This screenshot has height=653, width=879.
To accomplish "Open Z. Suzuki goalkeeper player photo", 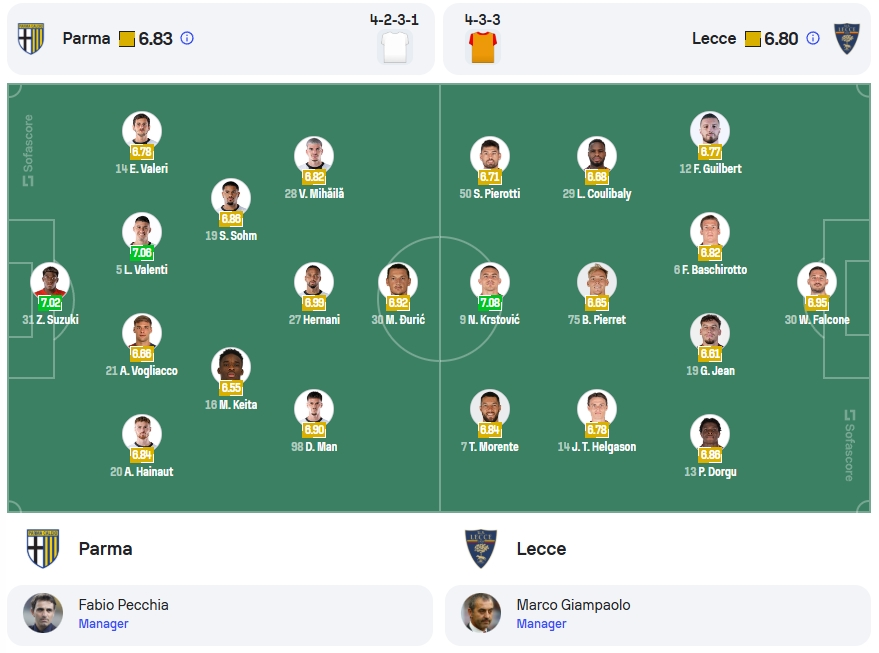I will [x=50, y=282].
